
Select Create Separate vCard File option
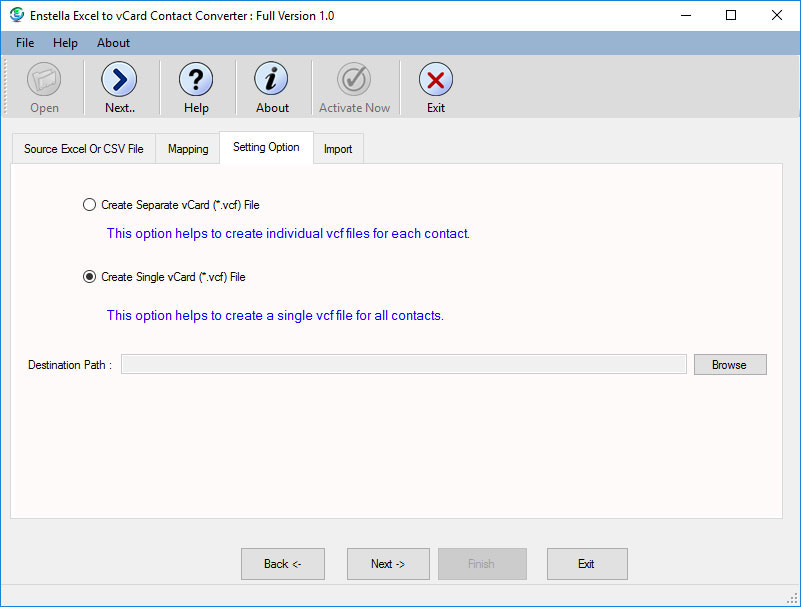[90, 205]
